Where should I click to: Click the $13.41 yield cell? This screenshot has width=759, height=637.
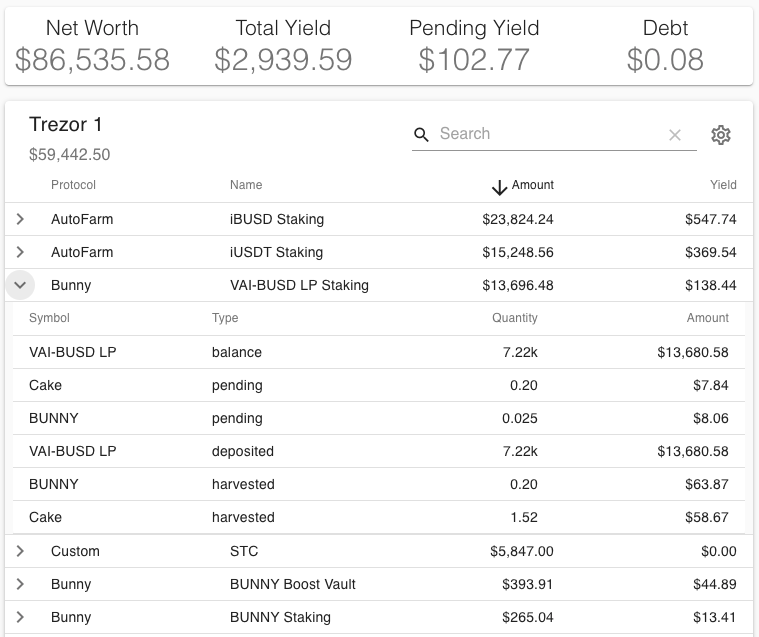(714, 617)
